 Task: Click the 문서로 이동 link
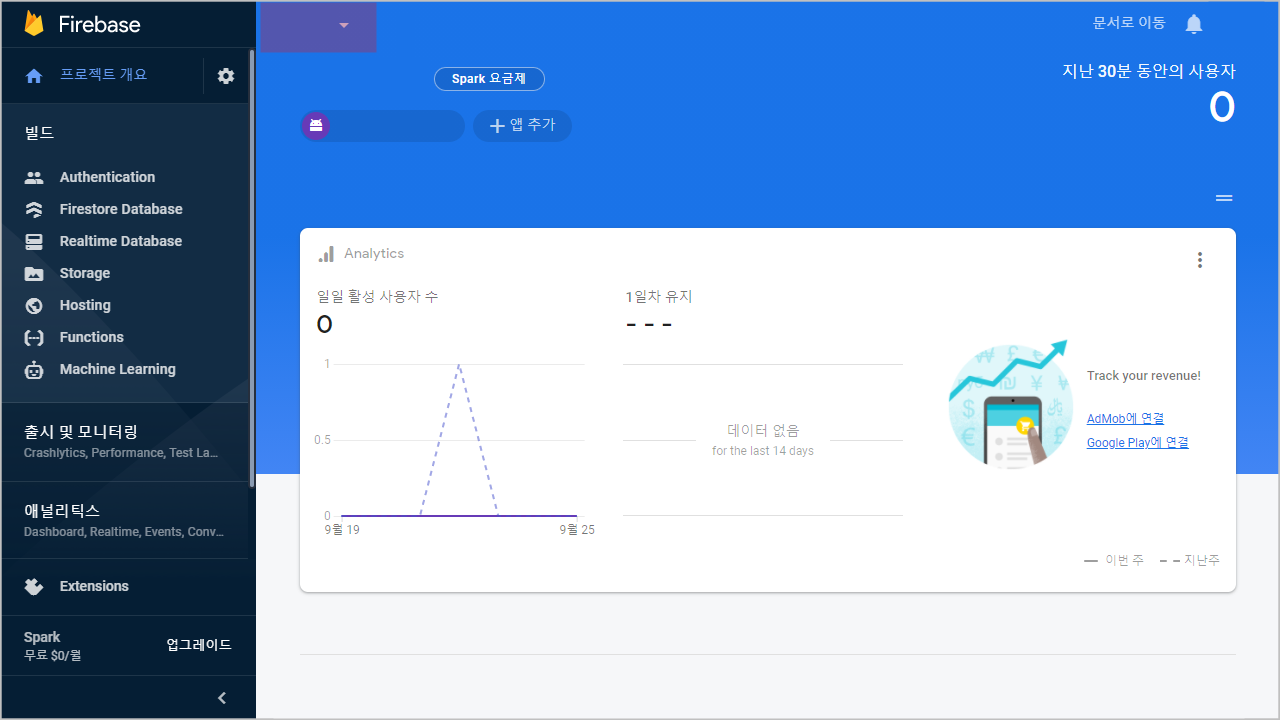(x=1129, y=23)
